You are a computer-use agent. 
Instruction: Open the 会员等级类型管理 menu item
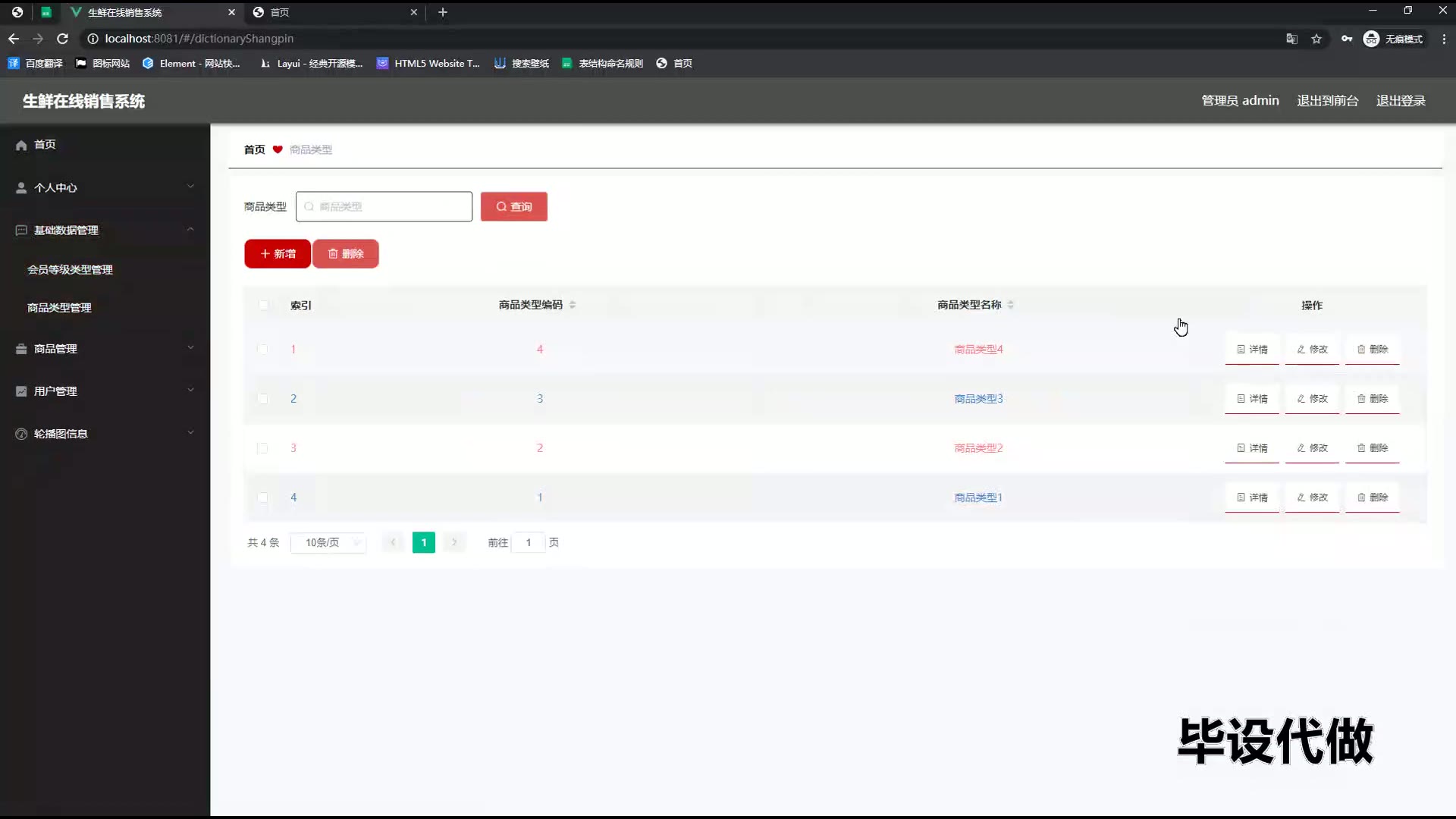pyautogui.click(x=70, y=270)
